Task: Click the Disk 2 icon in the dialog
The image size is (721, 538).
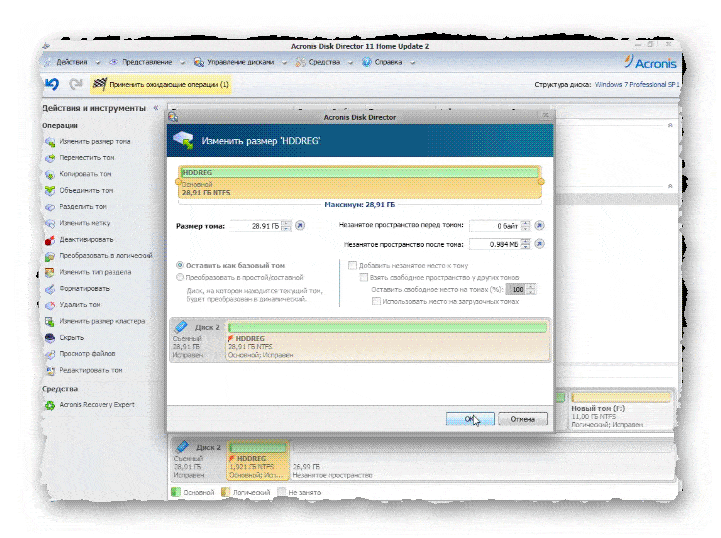Action: click(x=181, y=326)
